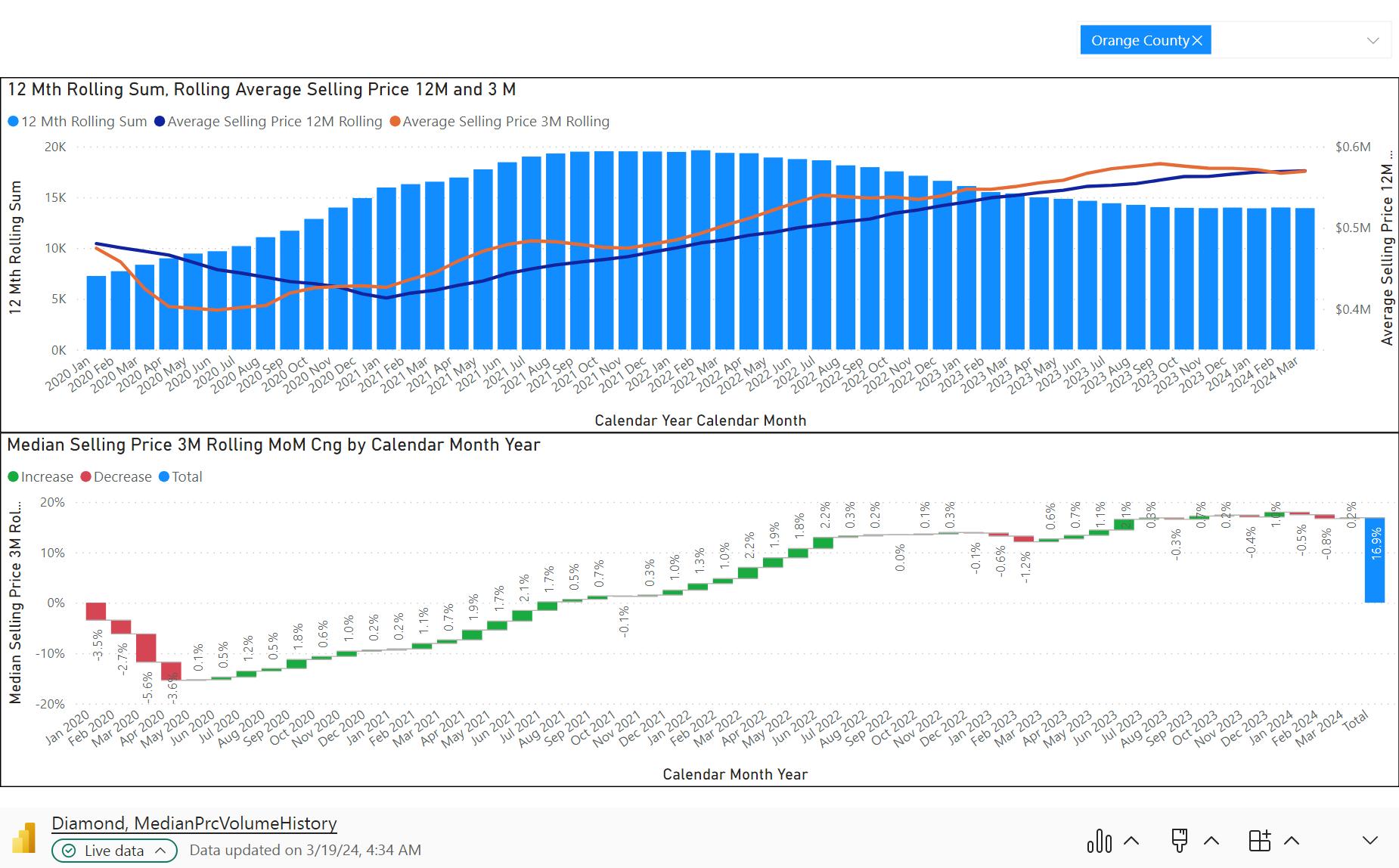
Task: Remove the Orange County filter chip
Action: (x=1197, y=41)
